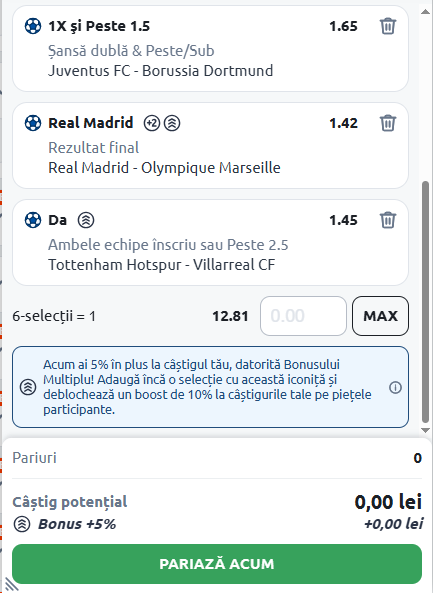Screen dimensions: 433x593
Task: Click the multiple bonus icon beside Real Madrid
Action: tap(172, 123)
